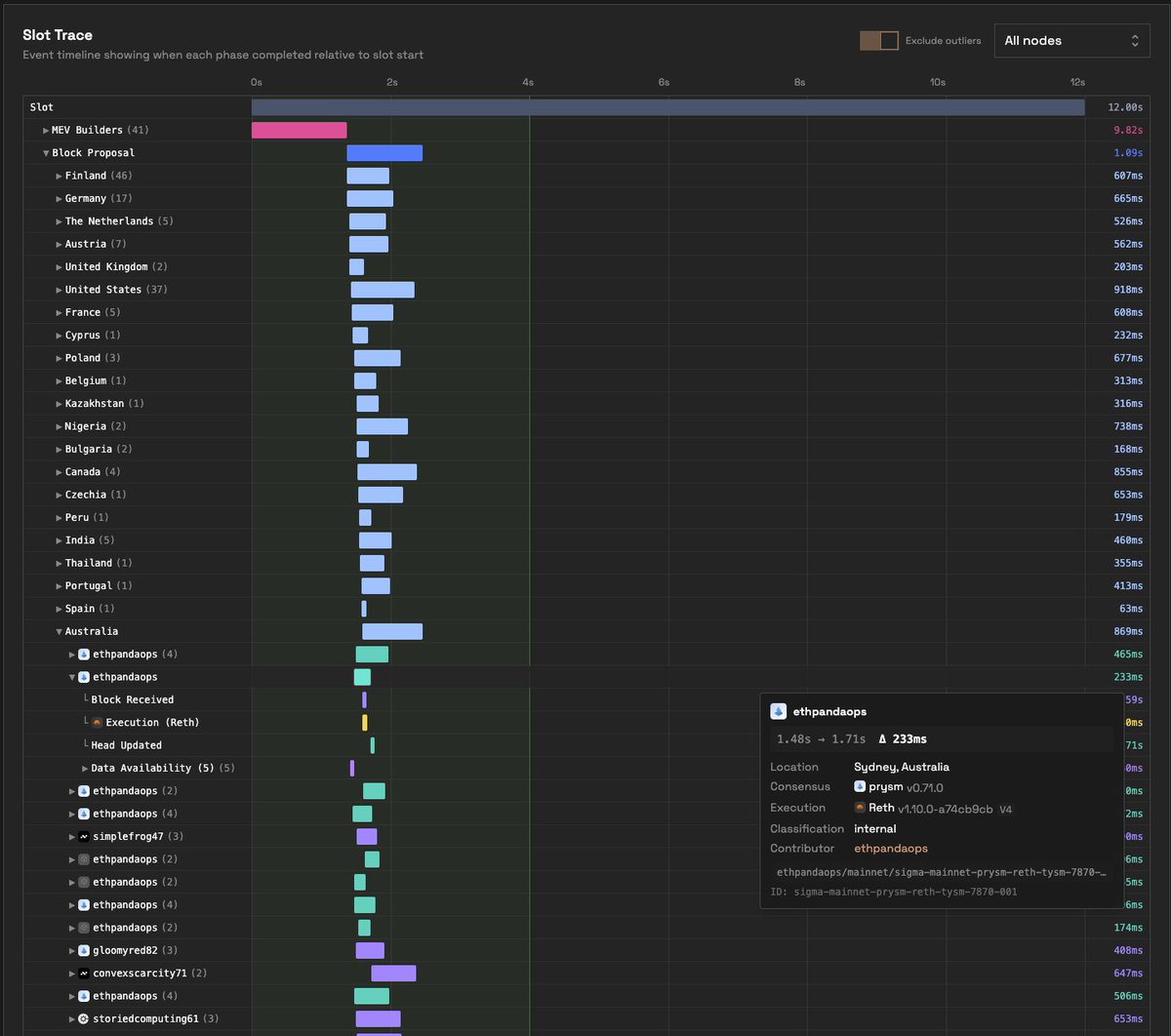The image size is (1171, 1036).
Task: Toggle the Exclude outliers switch
Action: 878,41
